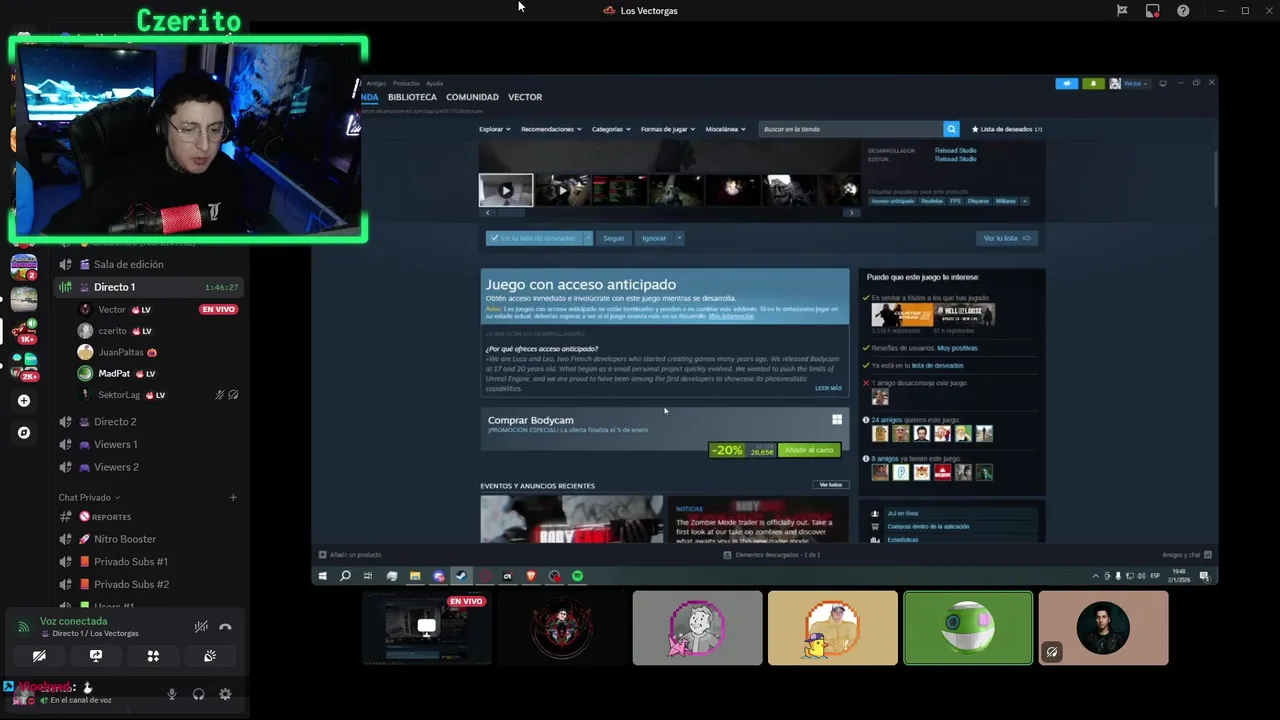Screen dimensions: 1280x720
Task: Click the share screen button
Action: 96,656
